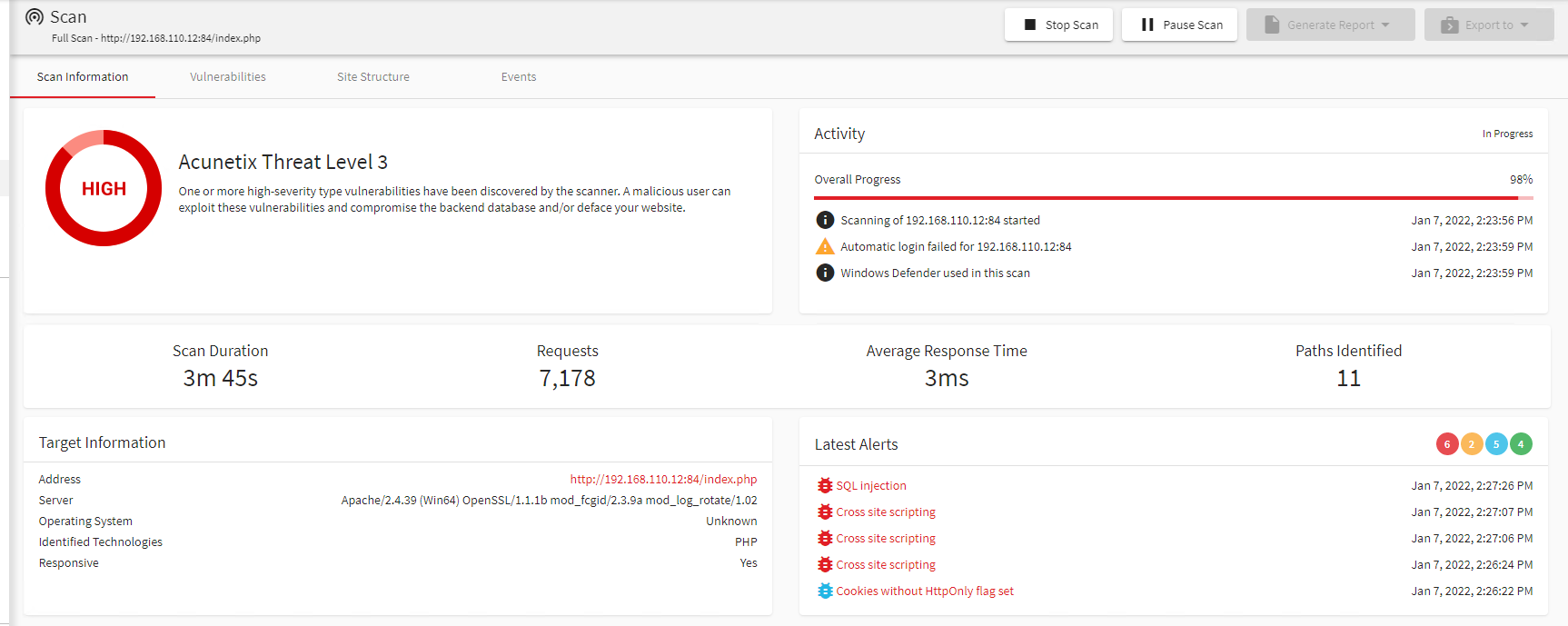
Task: Click blue bug icon for Cookies without HttpOnly
Action: (825, 591)
